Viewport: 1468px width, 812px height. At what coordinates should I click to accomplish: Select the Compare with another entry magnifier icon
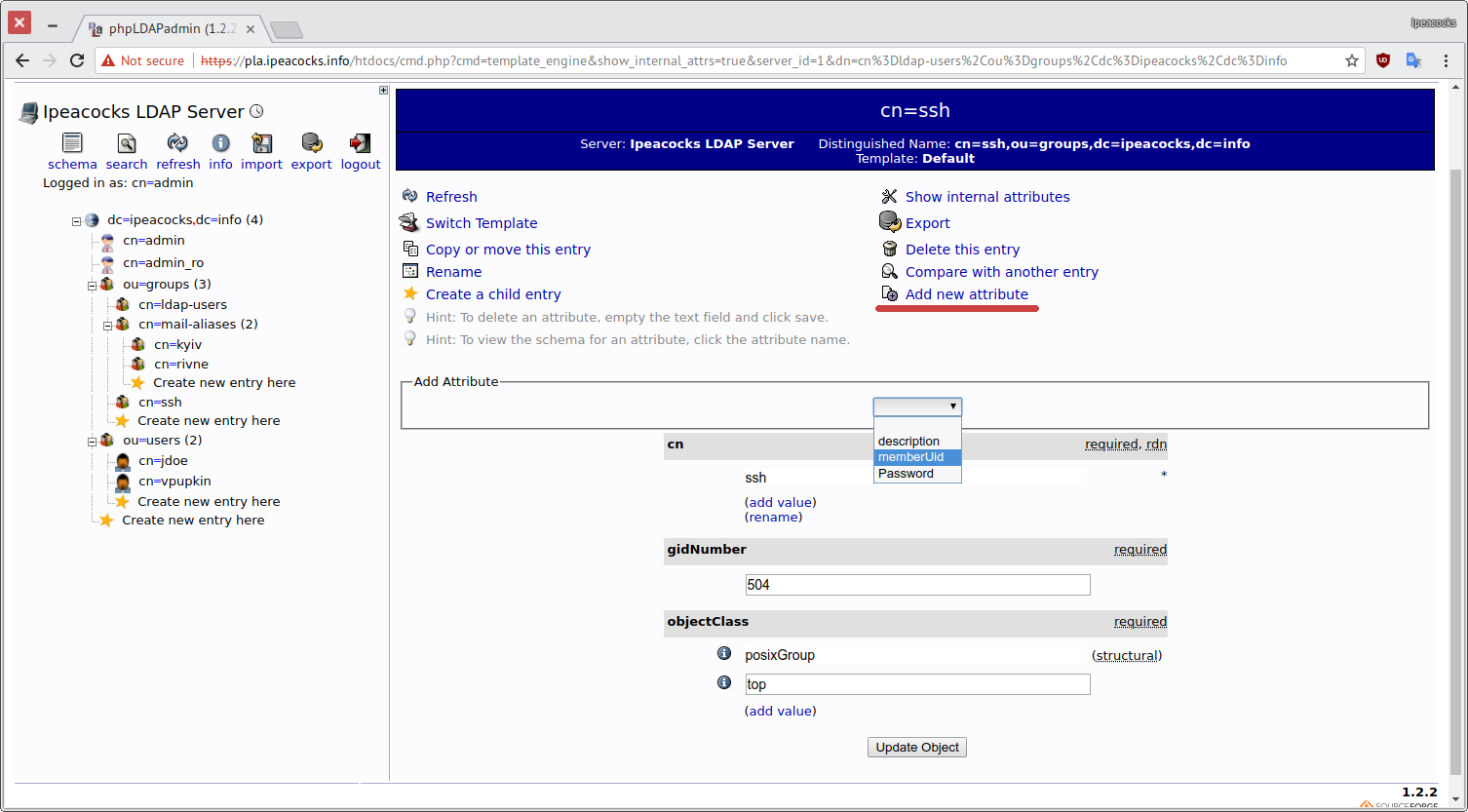[889, 271]
